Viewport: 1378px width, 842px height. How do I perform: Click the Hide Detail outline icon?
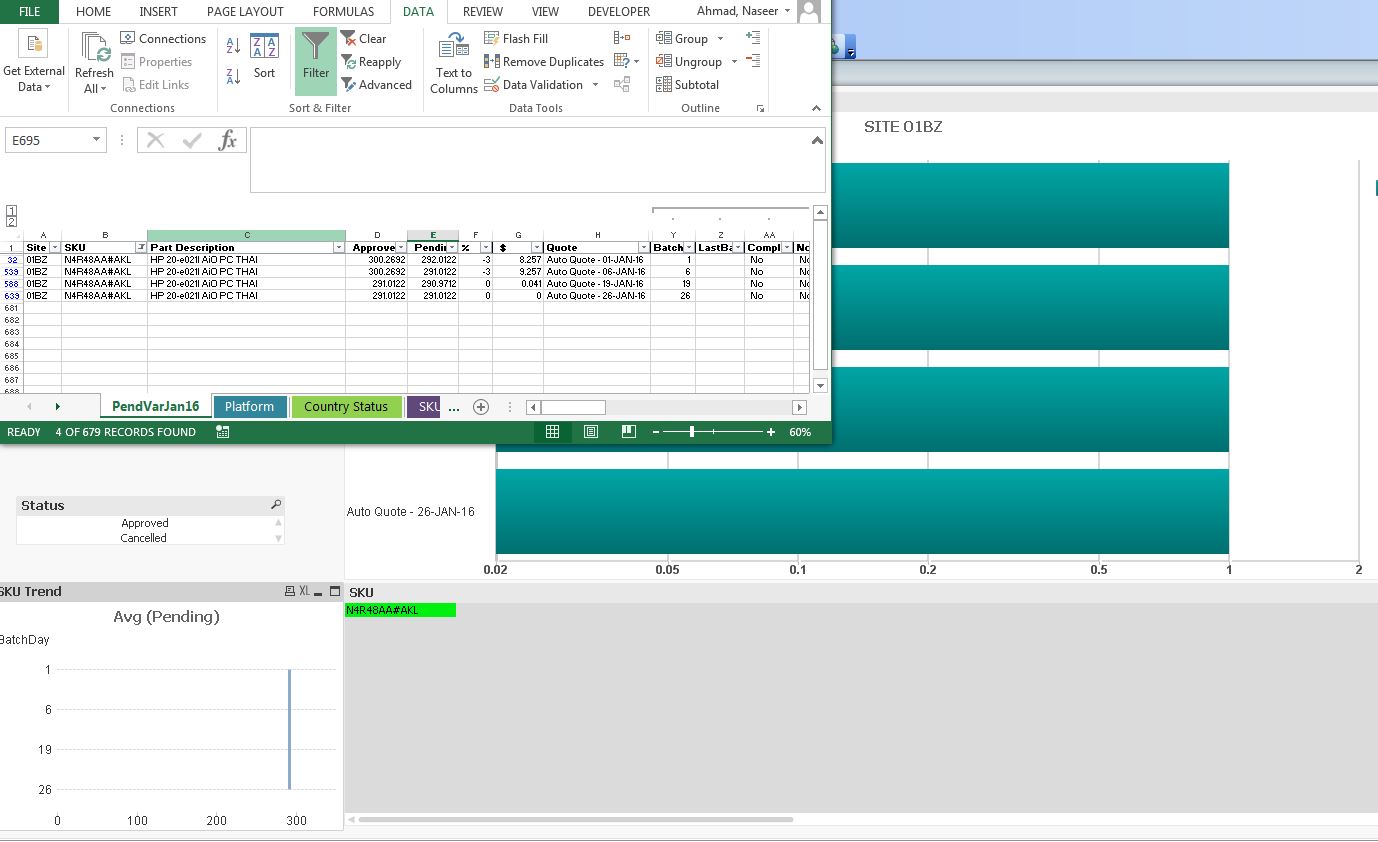click(x=753, y=61)
